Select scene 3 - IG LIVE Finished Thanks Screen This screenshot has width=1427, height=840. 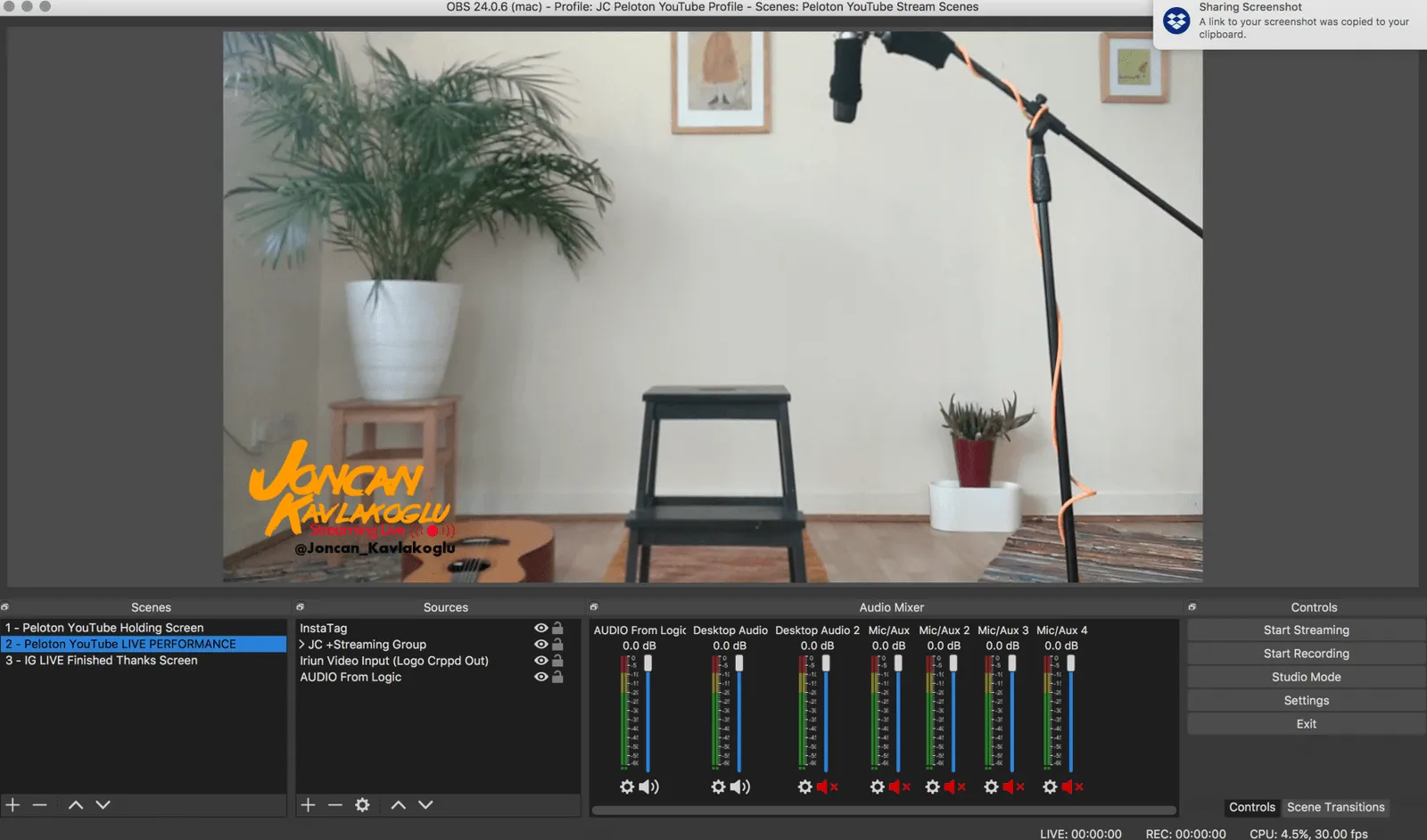tap(144, 660)
